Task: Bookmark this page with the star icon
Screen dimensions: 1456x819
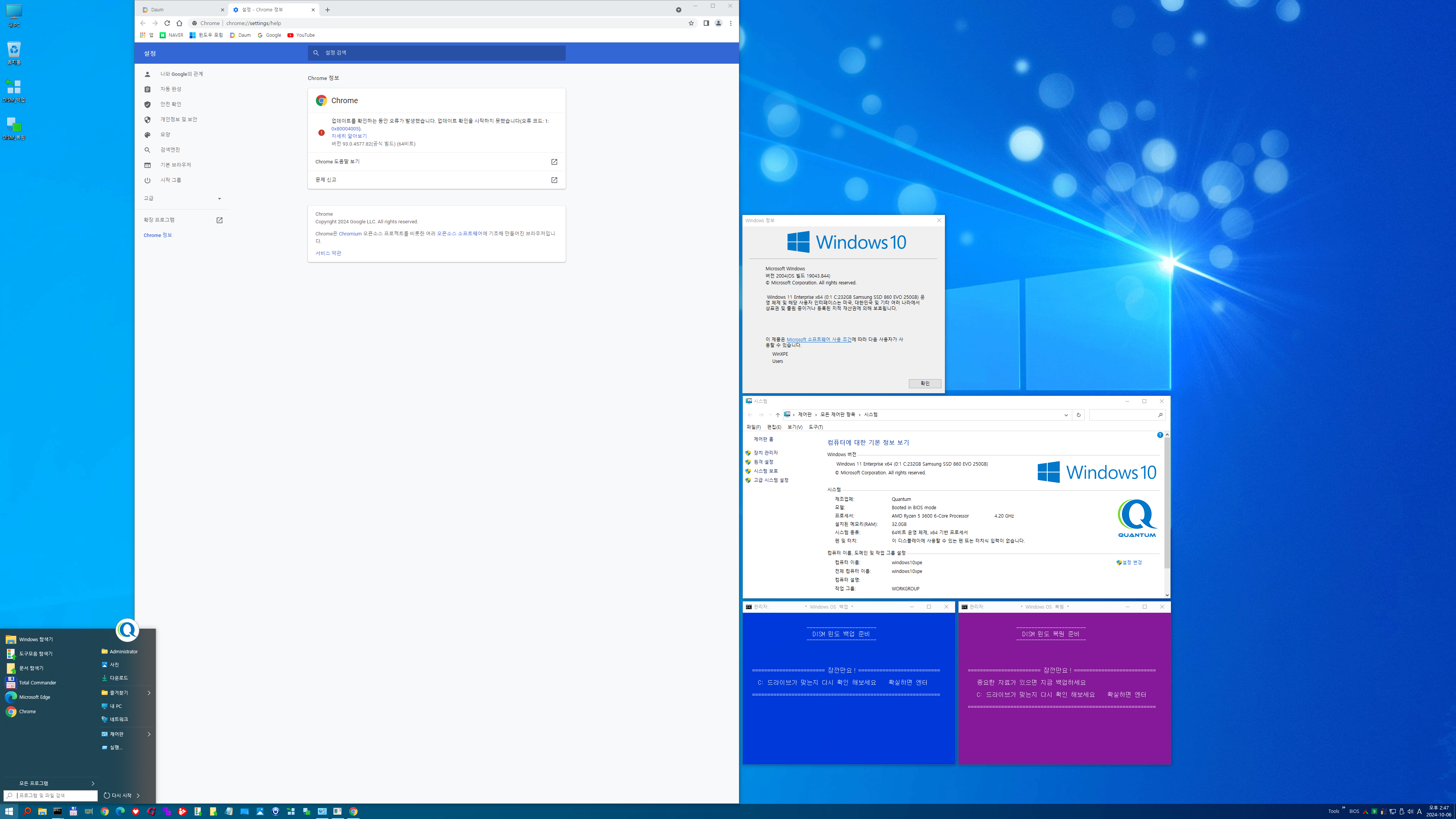Action: point(691,23)
